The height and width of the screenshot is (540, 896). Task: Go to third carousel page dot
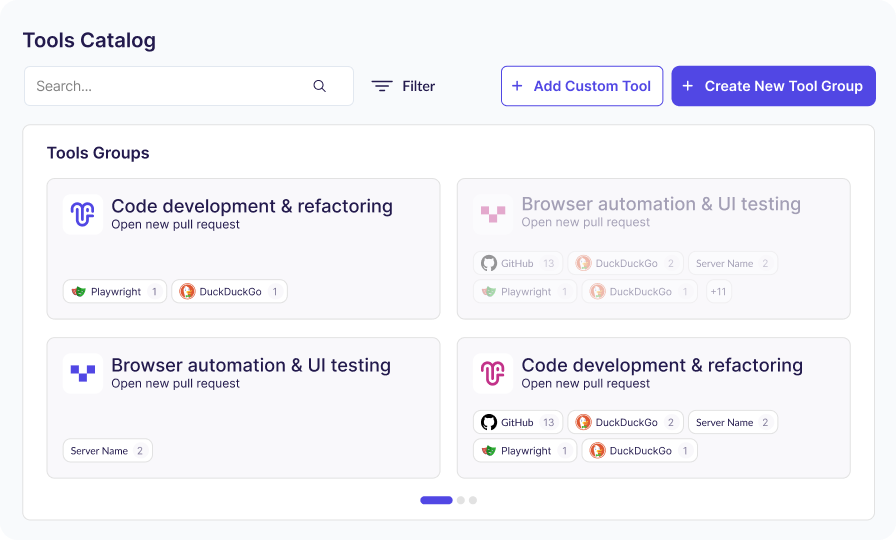click(473, 500)
